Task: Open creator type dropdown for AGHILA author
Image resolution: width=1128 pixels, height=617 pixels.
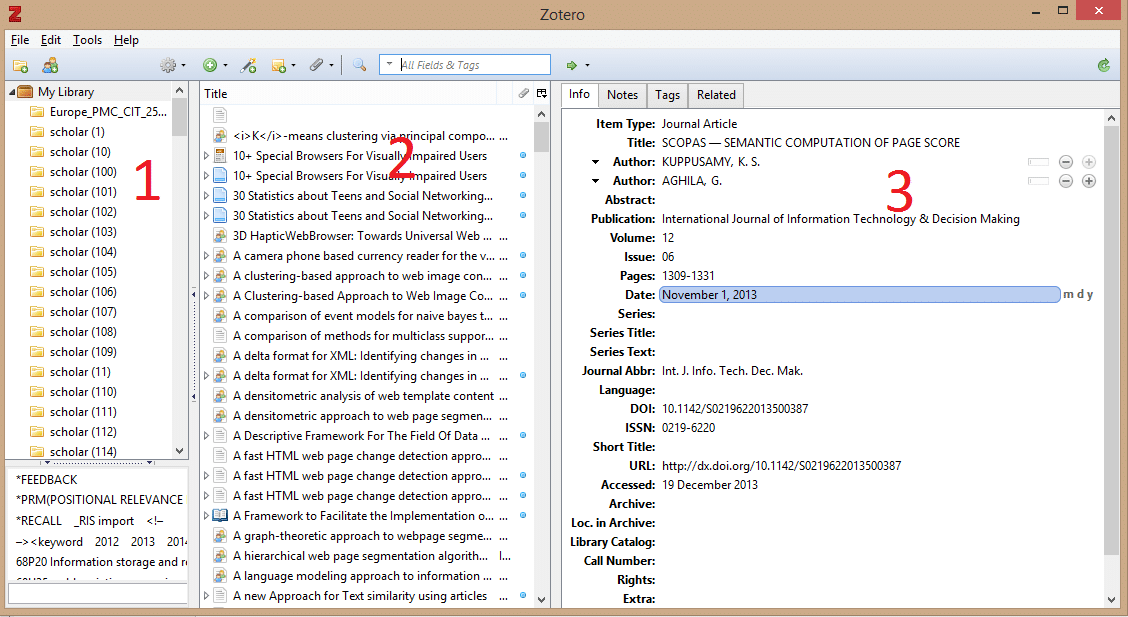Action: [x=596, y=181]
